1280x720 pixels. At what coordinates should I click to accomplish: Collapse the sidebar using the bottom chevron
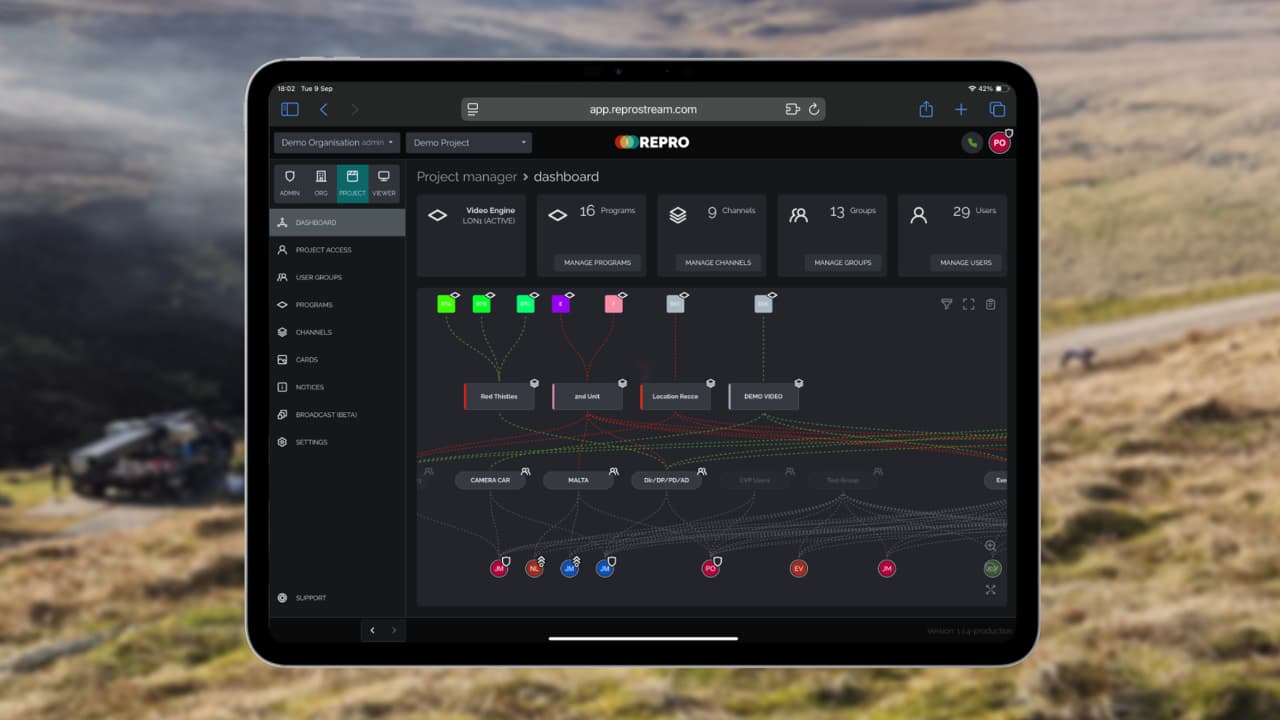(371, 630)
